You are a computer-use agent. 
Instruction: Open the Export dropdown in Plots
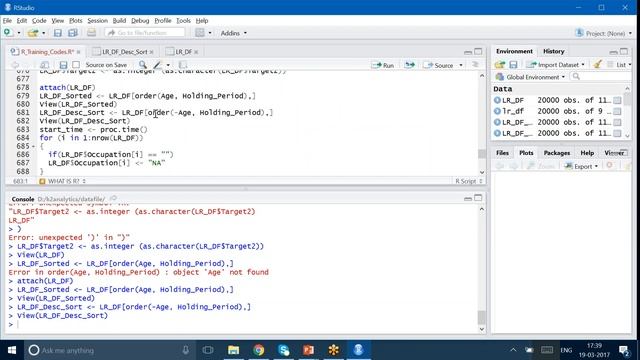pyautogui.click(x=581, y=166)
